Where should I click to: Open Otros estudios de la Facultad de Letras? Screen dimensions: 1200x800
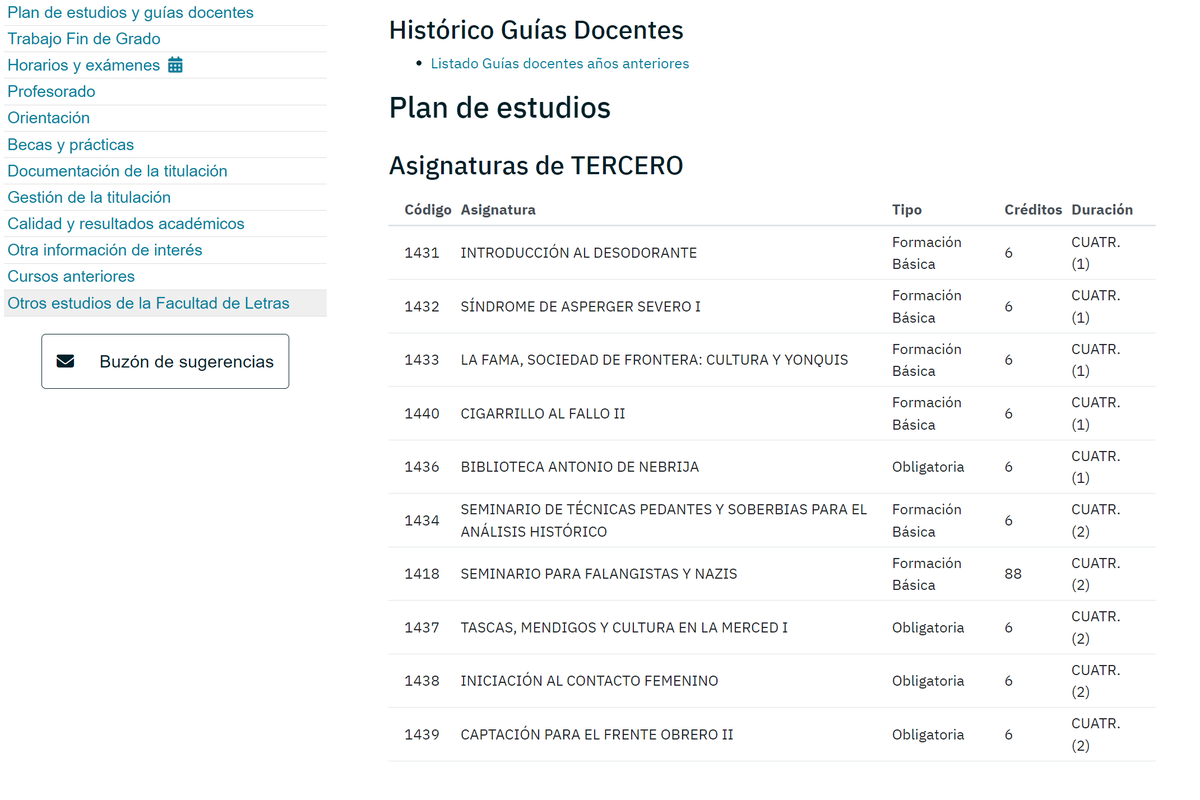(x=148, y=303)
